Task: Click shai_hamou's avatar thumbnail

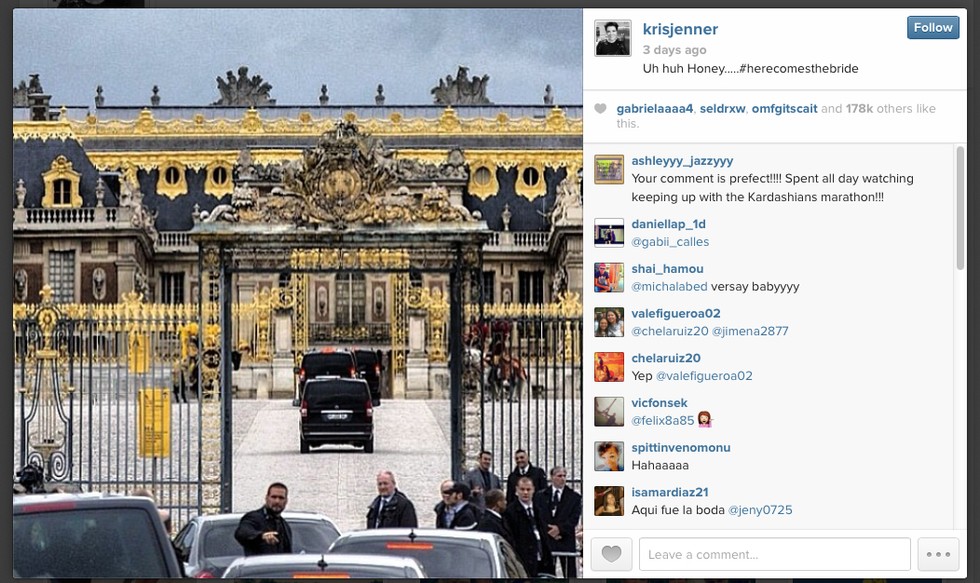Action: 609,277
